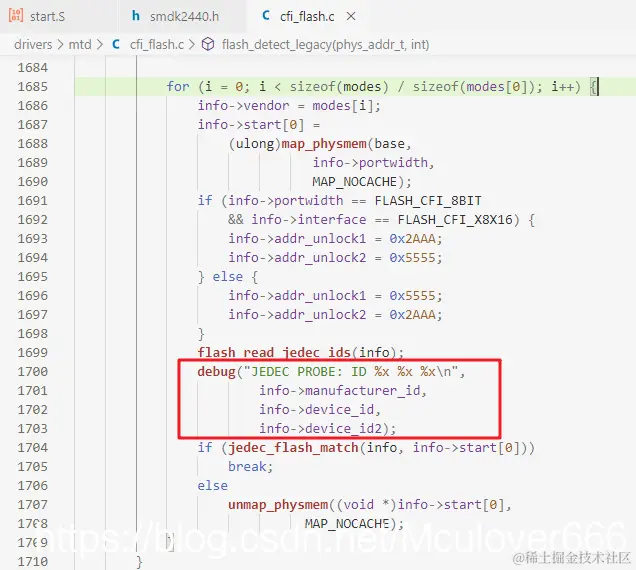This screenshot has height=570, width=636.
Task: Click 'unmap_physmem' call on line 1707
Action: [278, 505]
